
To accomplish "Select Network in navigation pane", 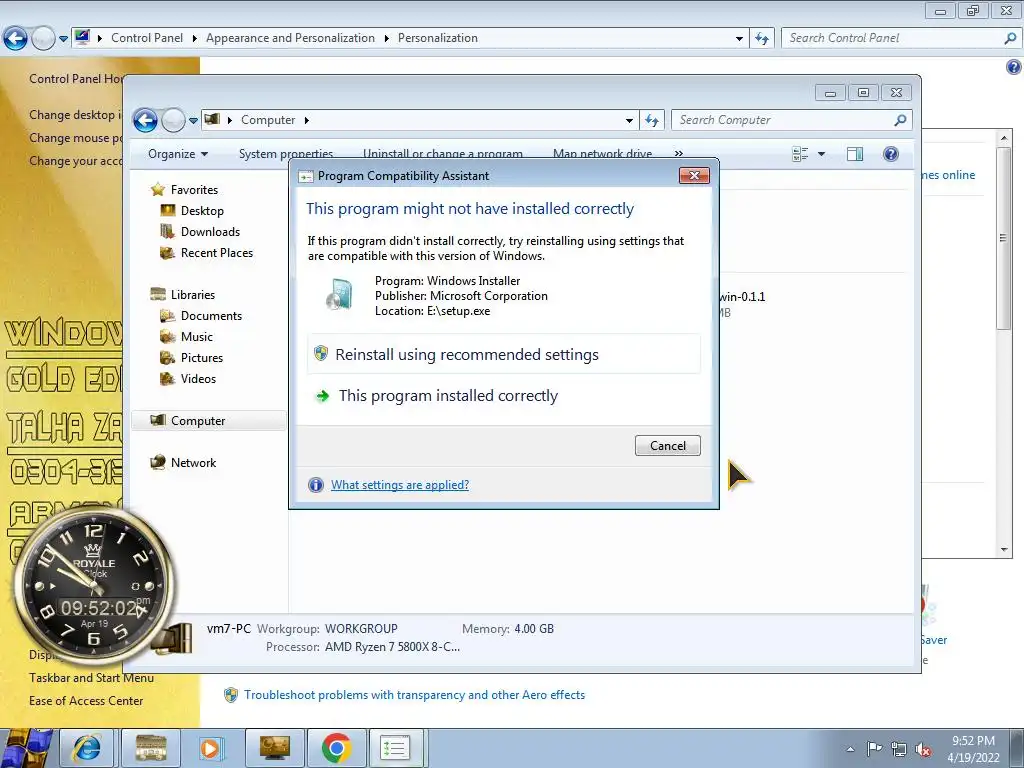I will click(x=193, y=462).
